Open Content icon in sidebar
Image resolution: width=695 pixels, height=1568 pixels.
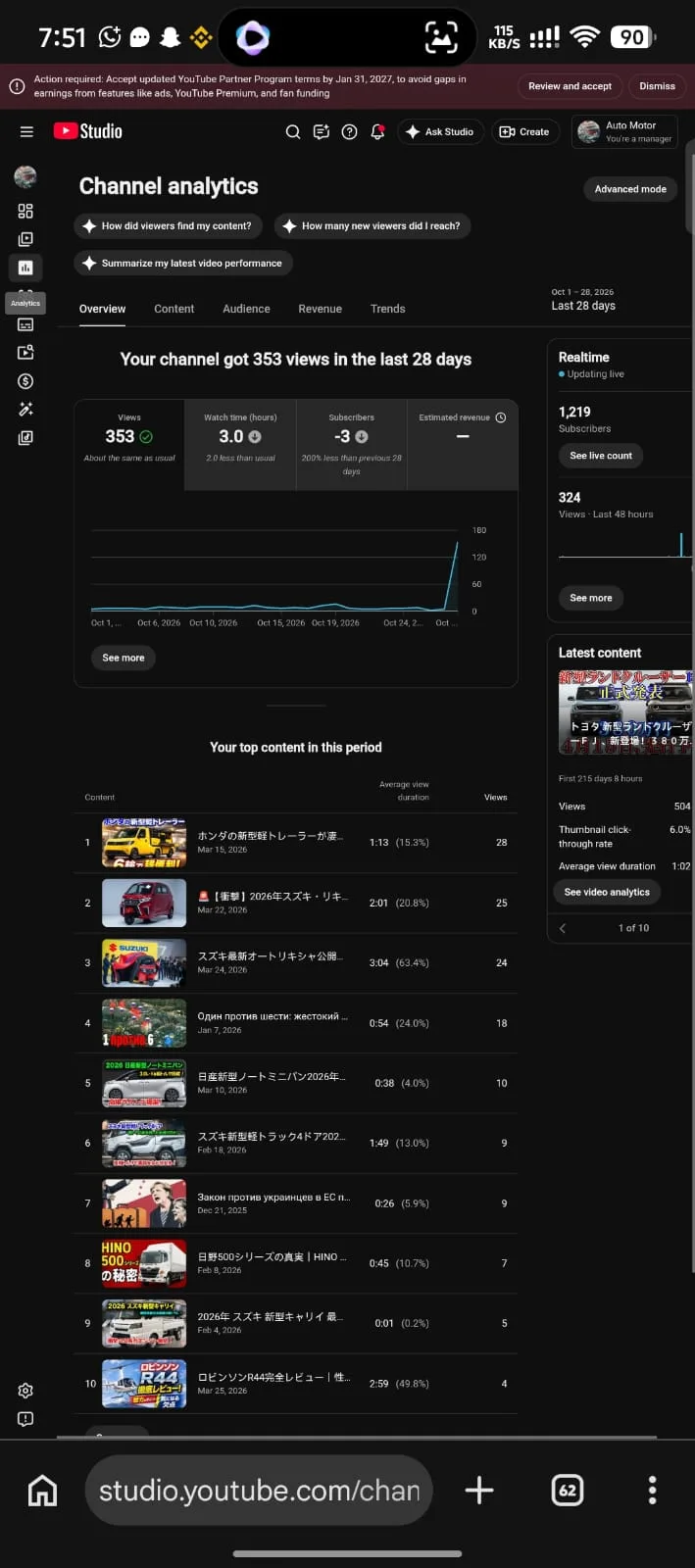(x=25, y=239)
